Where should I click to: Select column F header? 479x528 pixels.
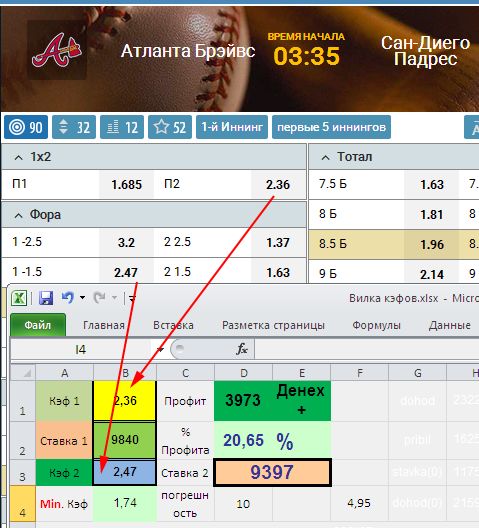[x=360, y=373]
